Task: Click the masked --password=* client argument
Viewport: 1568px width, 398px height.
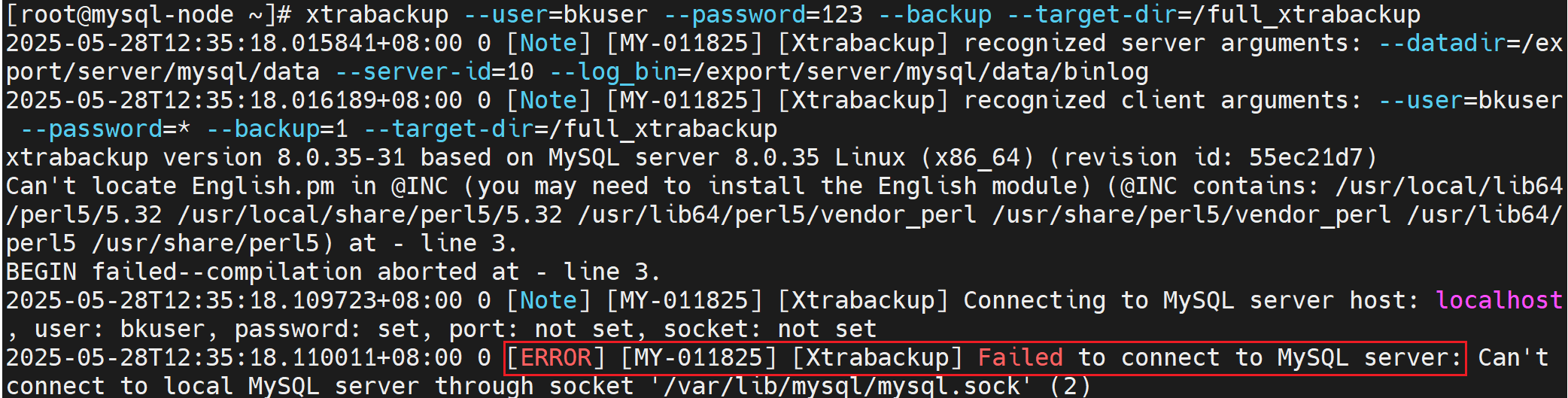Action: point(105,129)
